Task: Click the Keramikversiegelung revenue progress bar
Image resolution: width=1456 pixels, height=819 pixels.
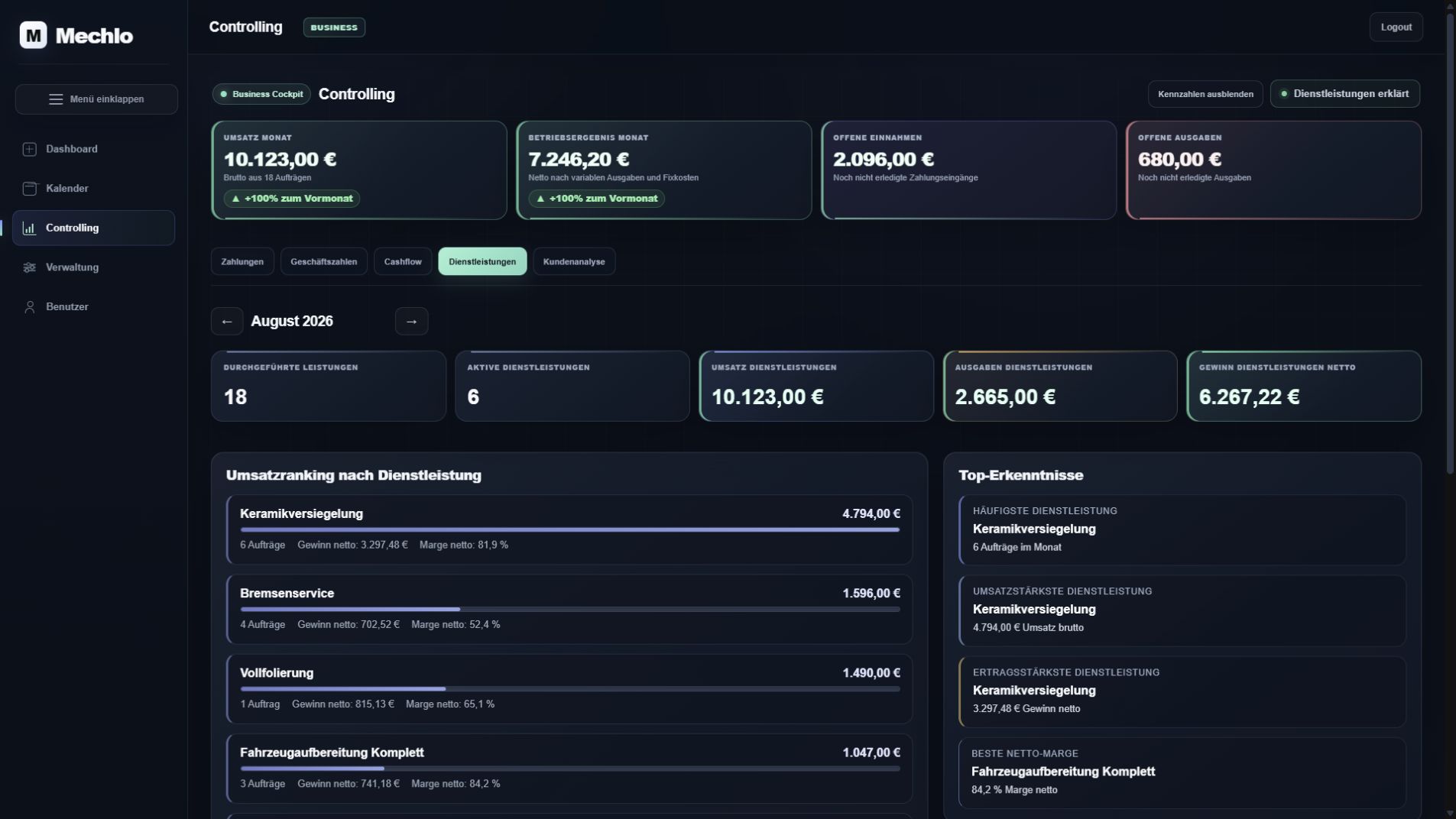Action: tap(570, 529)
